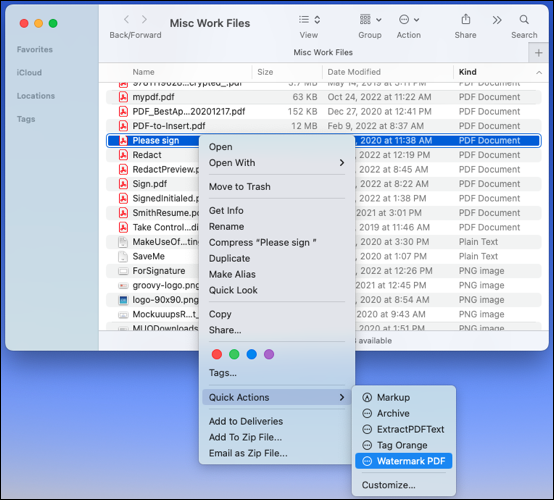The image size is (554, 500).
Task: Apply the purple tag color
Action: pos(269,354)
